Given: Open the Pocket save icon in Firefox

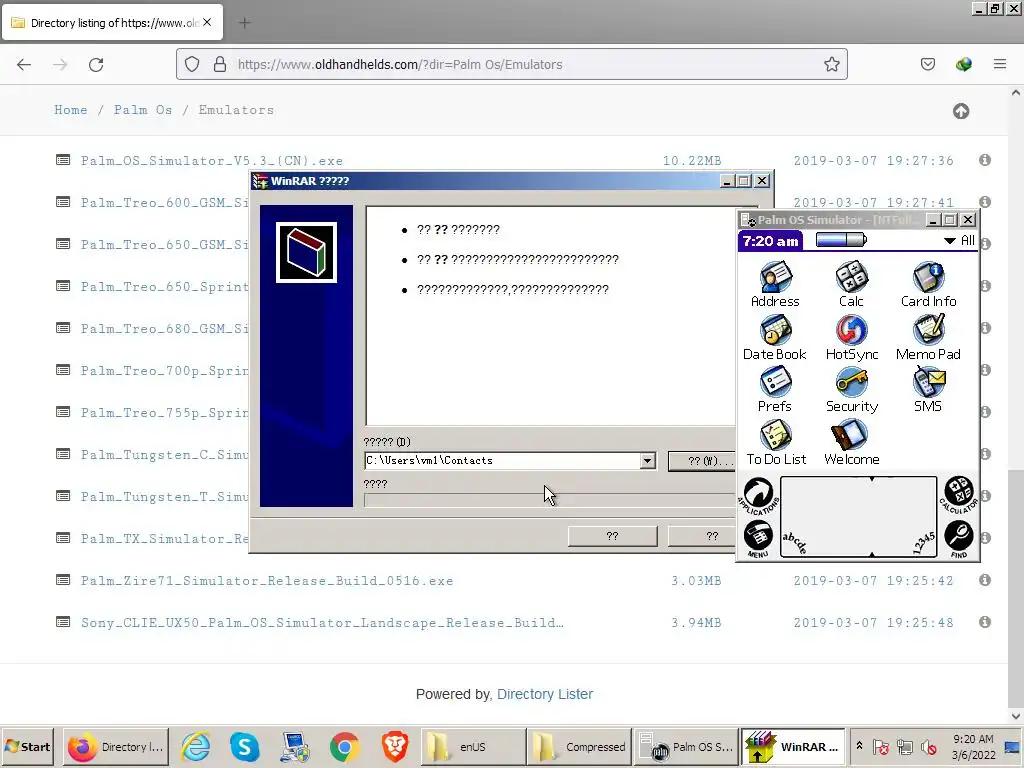Looking at the screenshot, I should pos(927,64).
